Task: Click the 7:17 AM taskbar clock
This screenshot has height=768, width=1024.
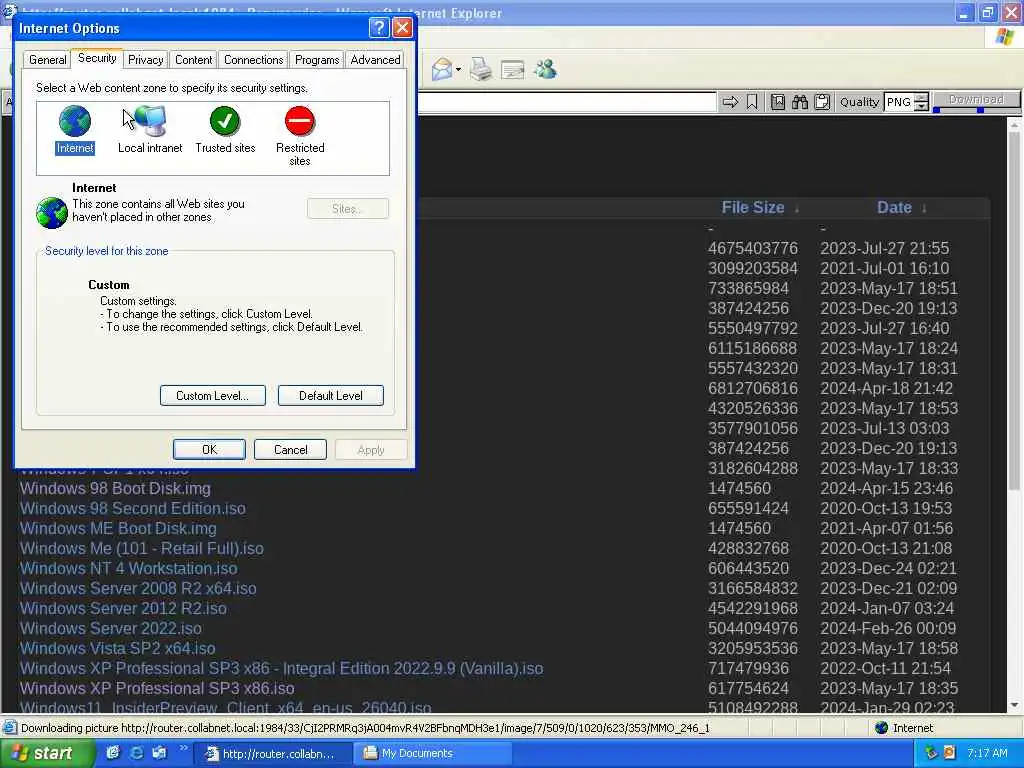Action: [987, 753]
